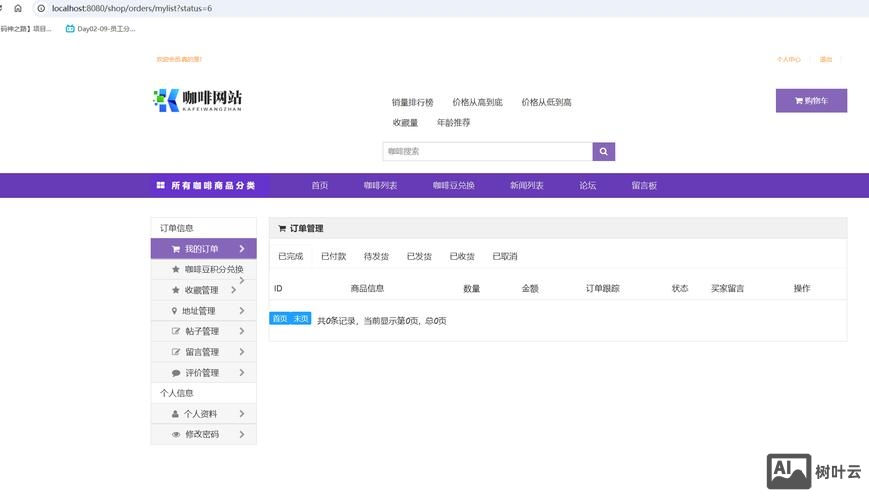The image size is (869, 500).
Task: Click the edit icon beside 留言管理
Action: 176,351
